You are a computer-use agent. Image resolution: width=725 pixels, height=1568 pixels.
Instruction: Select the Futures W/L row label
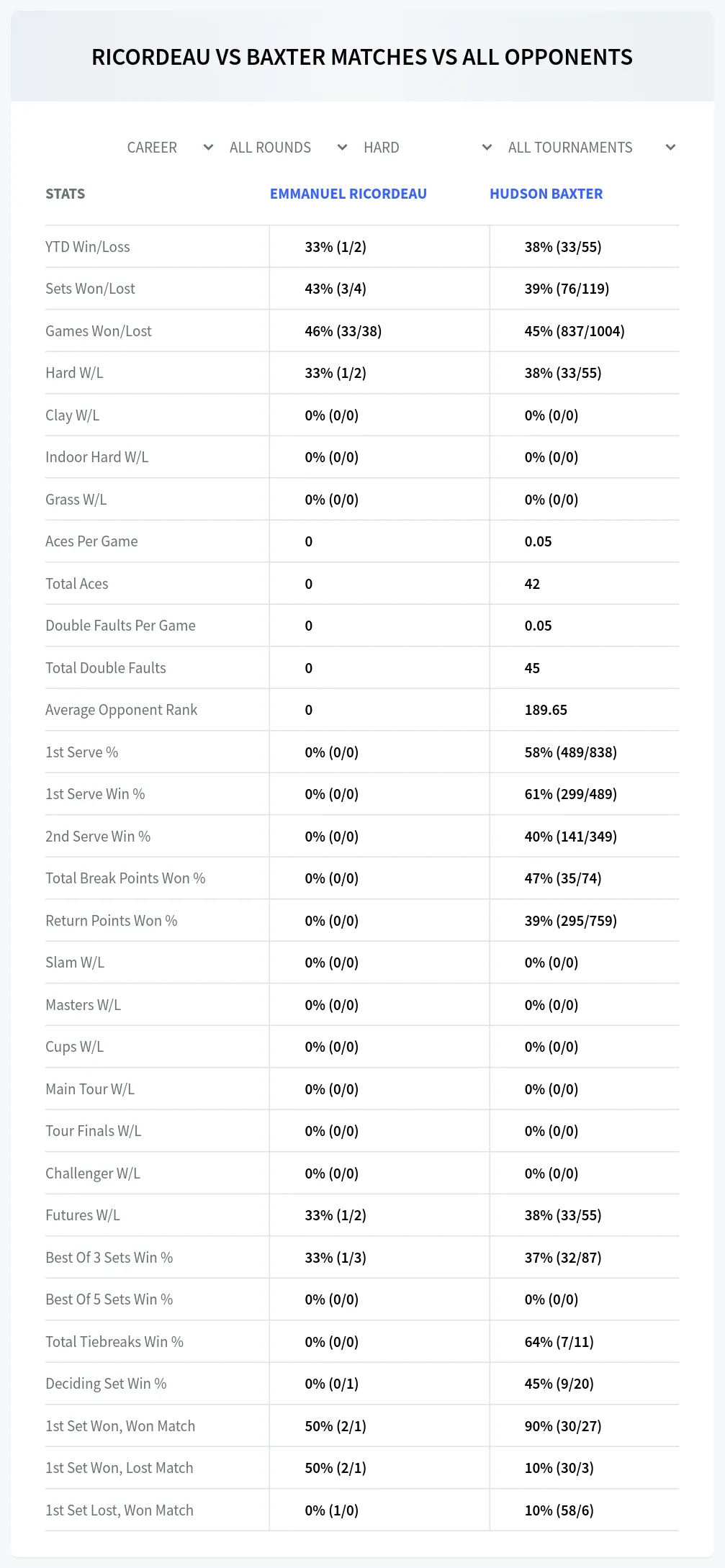point(83,1215)
